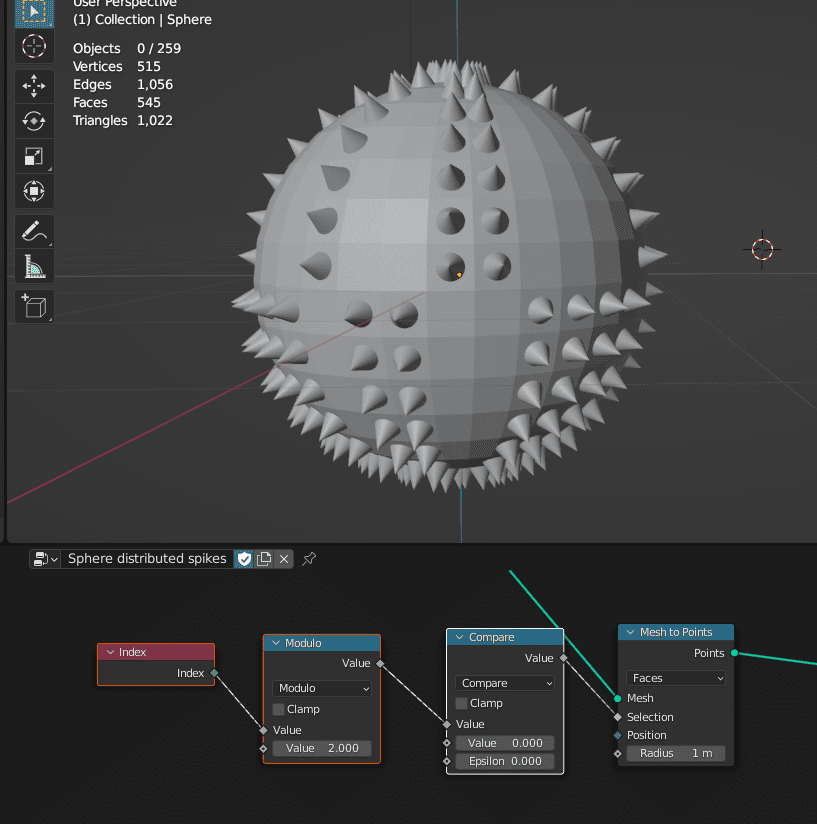Image resolution: width=817 pixels, height=824 pixels.
Task: Duplicate the node group with copy button
Action: (264, 559)
